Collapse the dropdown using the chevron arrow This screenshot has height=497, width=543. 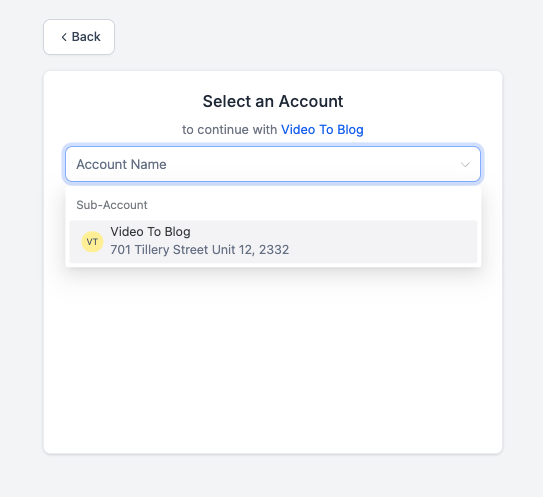(x=465, y=165)
